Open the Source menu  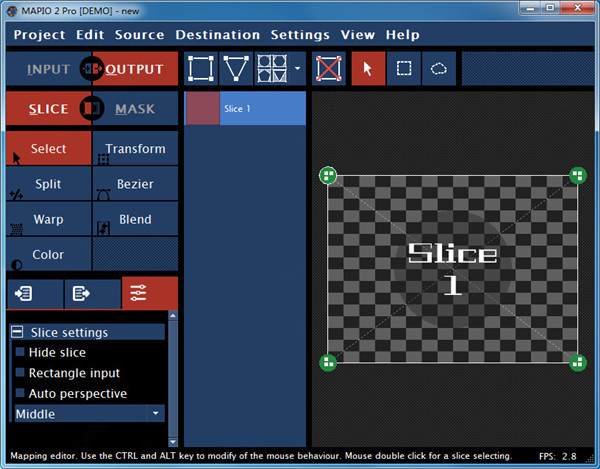point(139,35)
